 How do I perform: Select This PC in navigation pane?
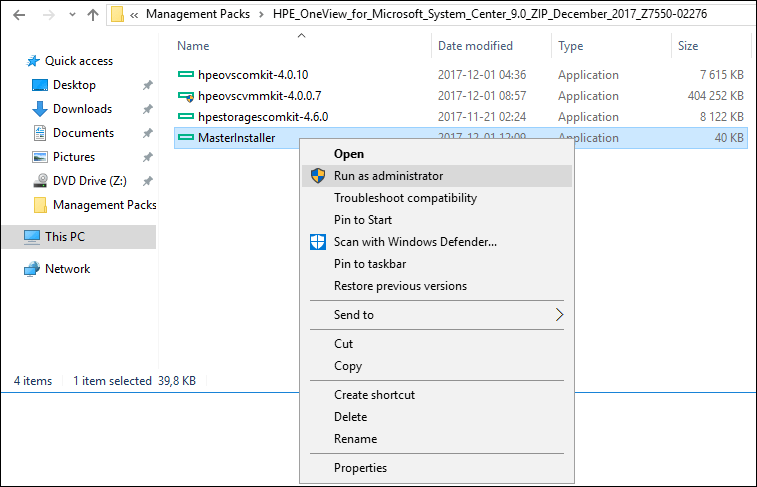click(65, 237)
